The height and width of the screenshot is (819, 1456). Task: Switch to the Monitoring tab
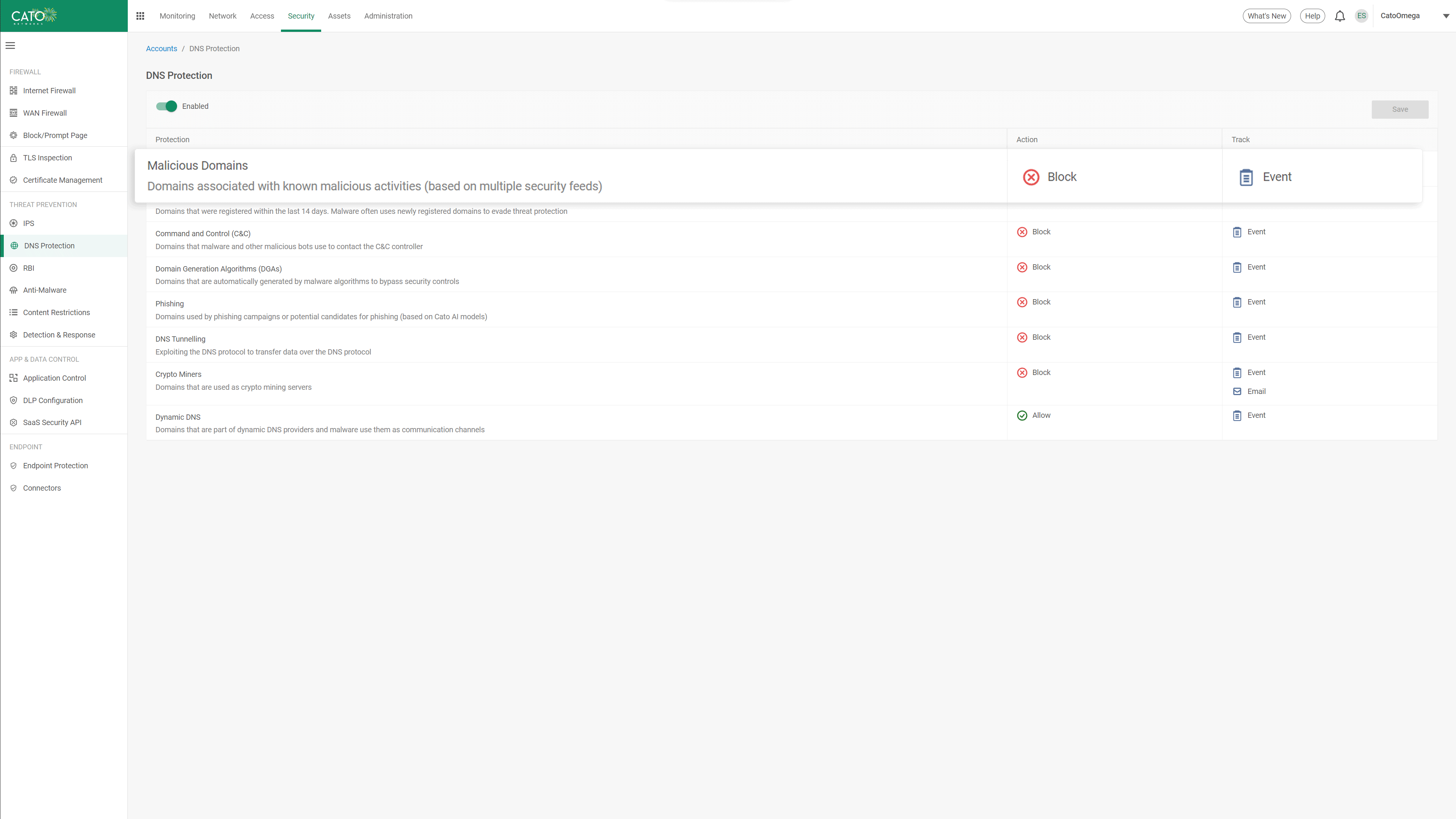[x=177, y=16]
